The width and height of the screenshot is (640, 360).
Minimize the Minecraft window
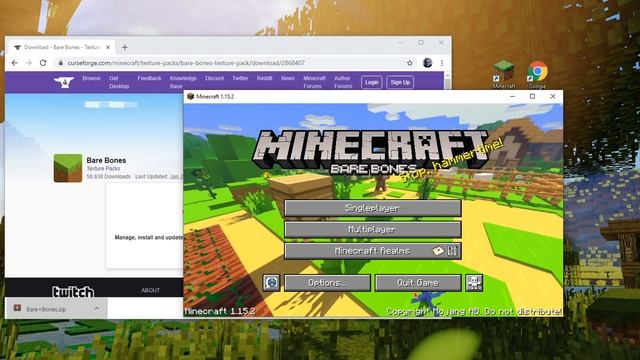click(x=512, y=96)
